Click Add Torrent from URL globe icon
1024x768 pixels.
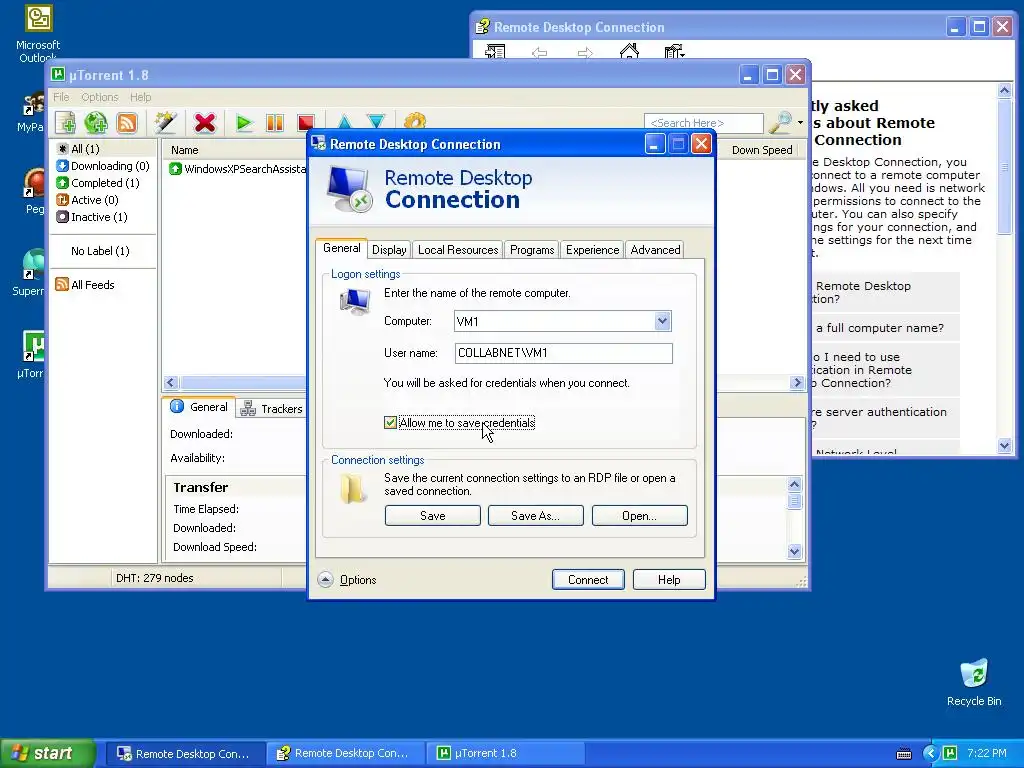pyautogui.click(x=95, y=122)
